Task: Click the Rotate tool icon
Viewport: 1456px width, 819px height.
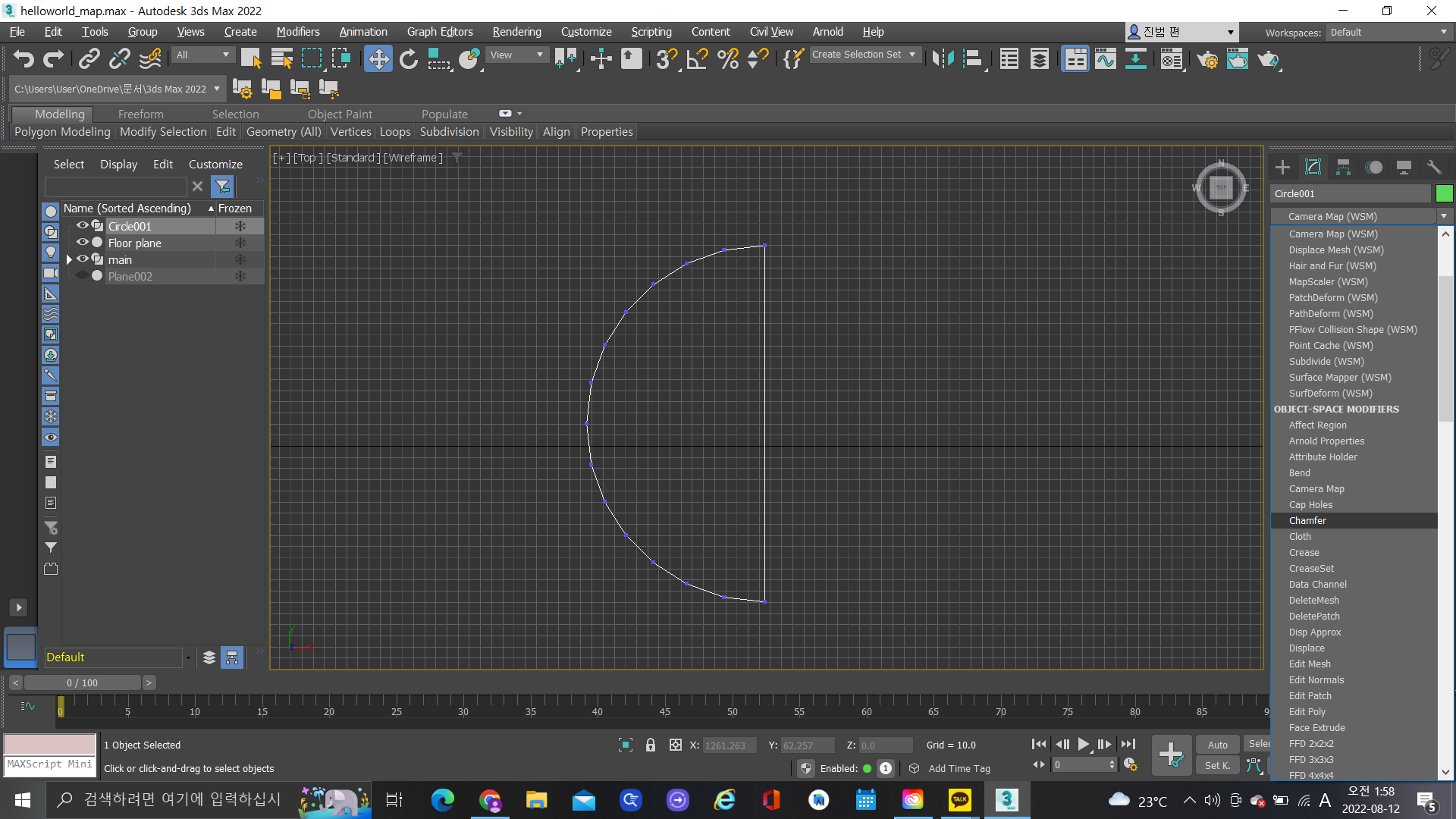Action: click(409, 58)
